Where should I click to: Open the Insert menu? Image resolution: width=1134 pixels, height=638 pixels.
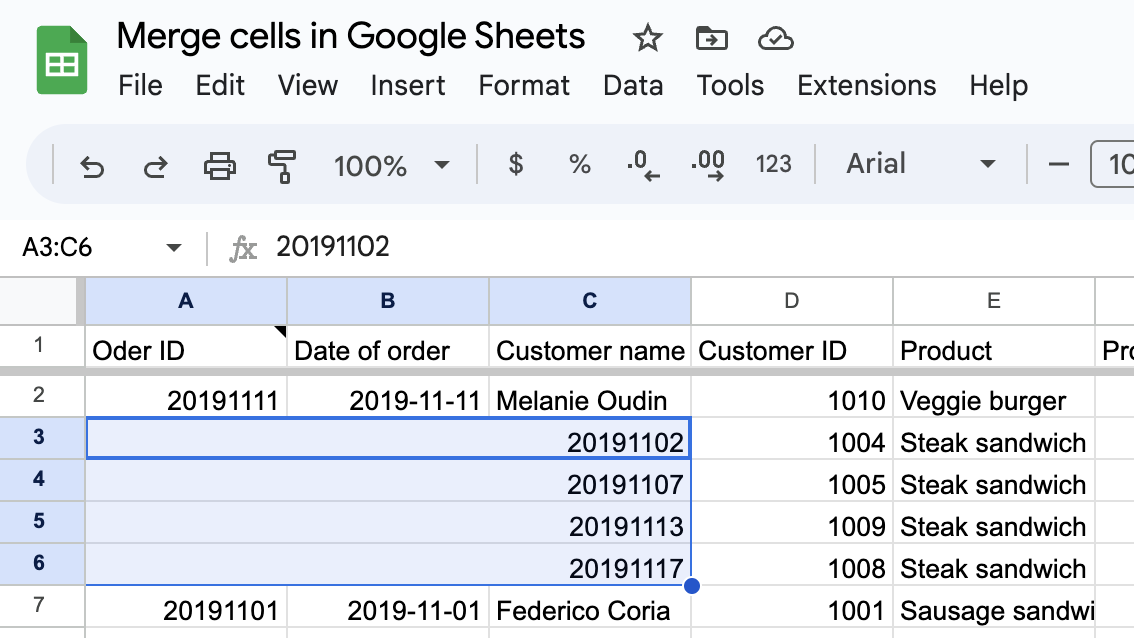408,85
